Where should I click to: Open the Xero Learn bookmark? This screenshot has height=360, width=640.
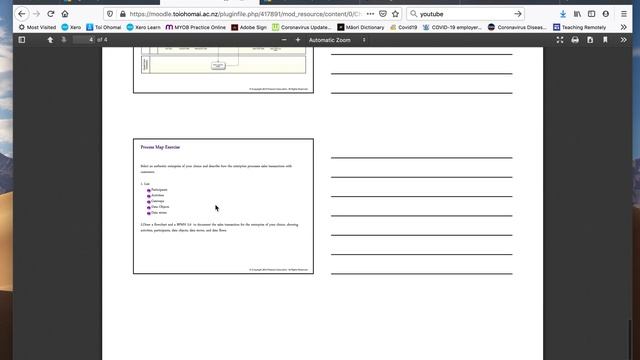tap(143, 27)
